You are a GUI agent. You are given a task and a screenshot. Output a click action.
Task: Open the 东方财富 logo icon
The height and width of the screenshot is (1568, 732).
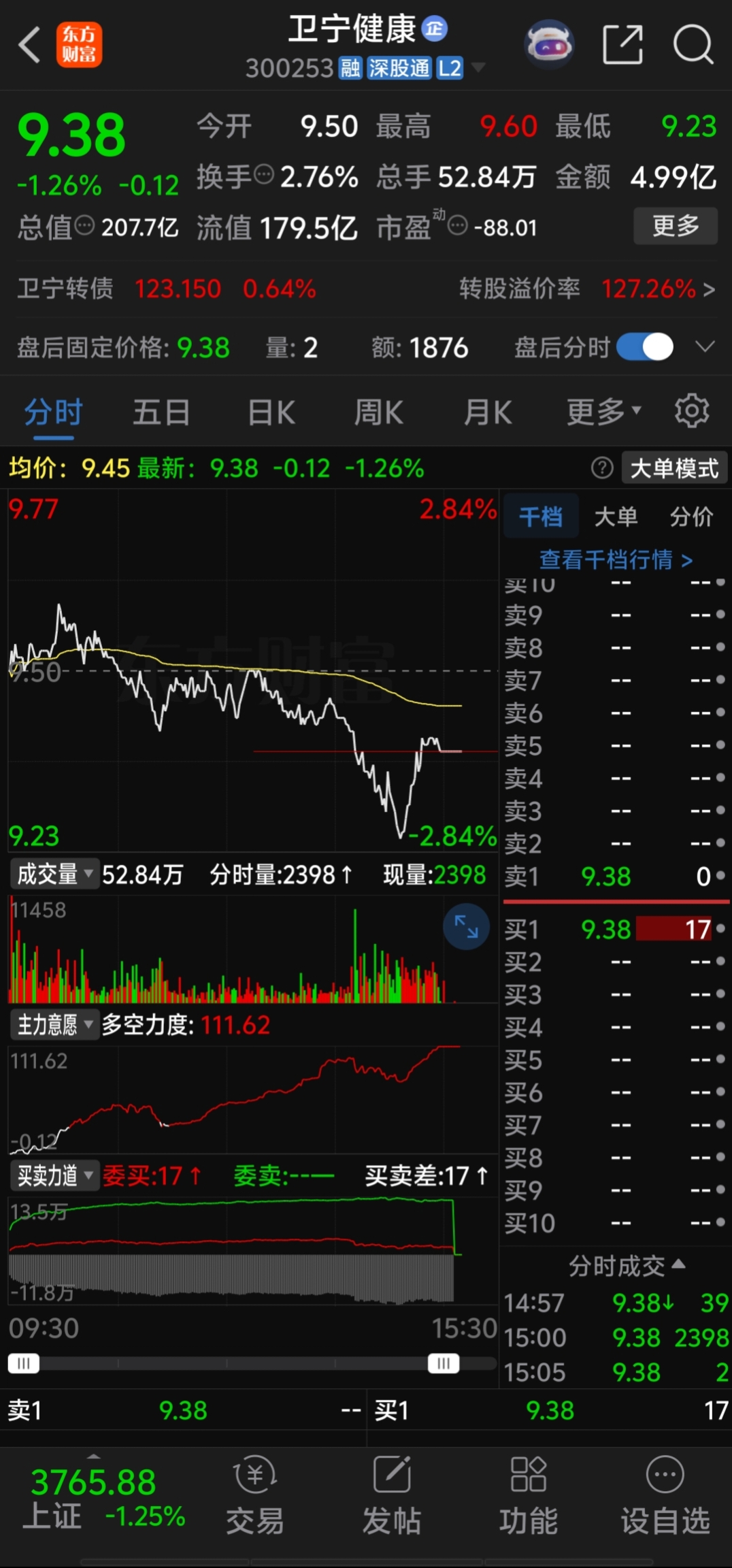pyautogui.click(x=80, y=45)
